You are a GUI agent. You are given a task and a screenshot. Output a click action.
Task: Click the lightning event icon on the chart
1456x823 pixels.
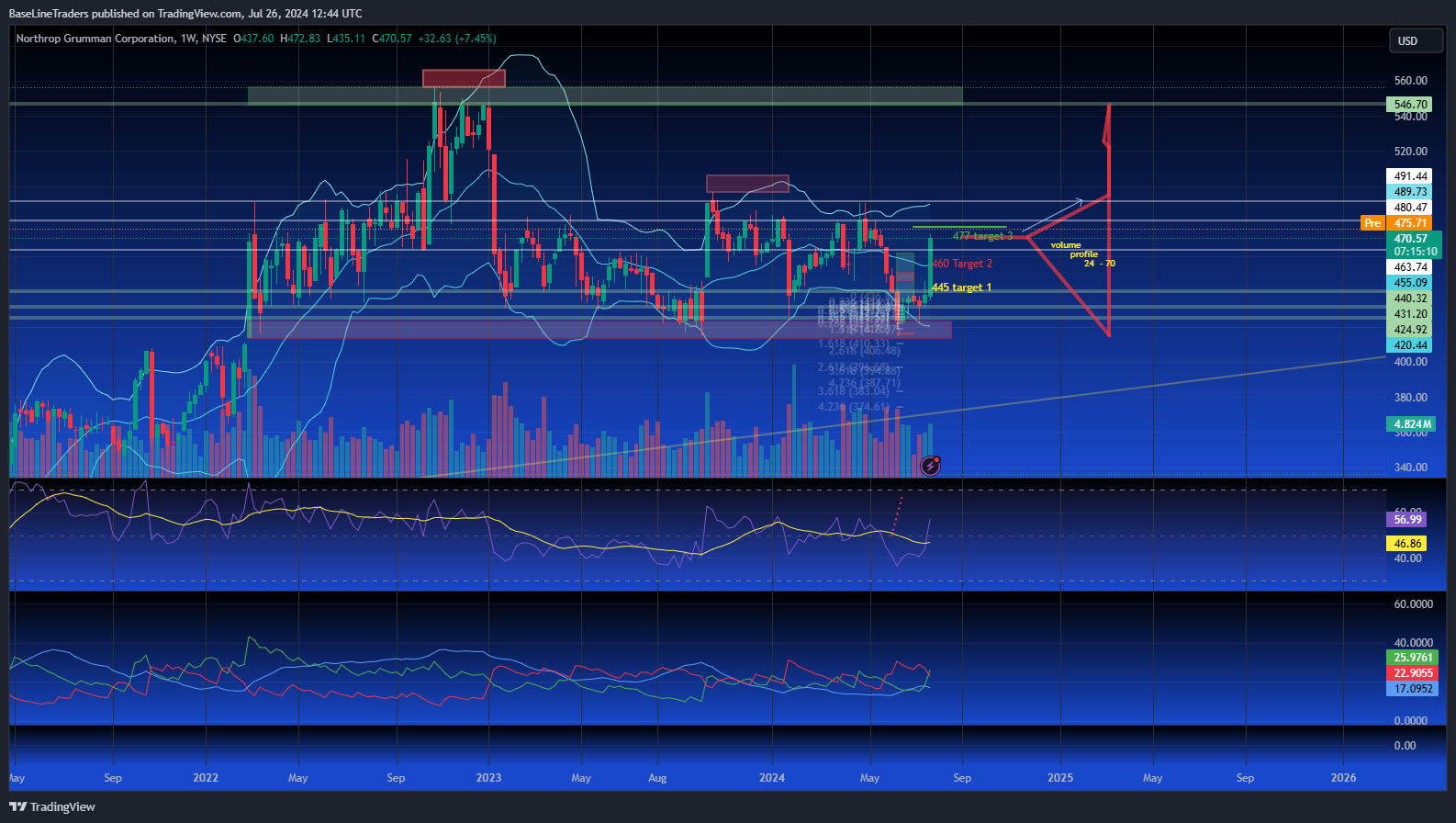tap(930, 466)
